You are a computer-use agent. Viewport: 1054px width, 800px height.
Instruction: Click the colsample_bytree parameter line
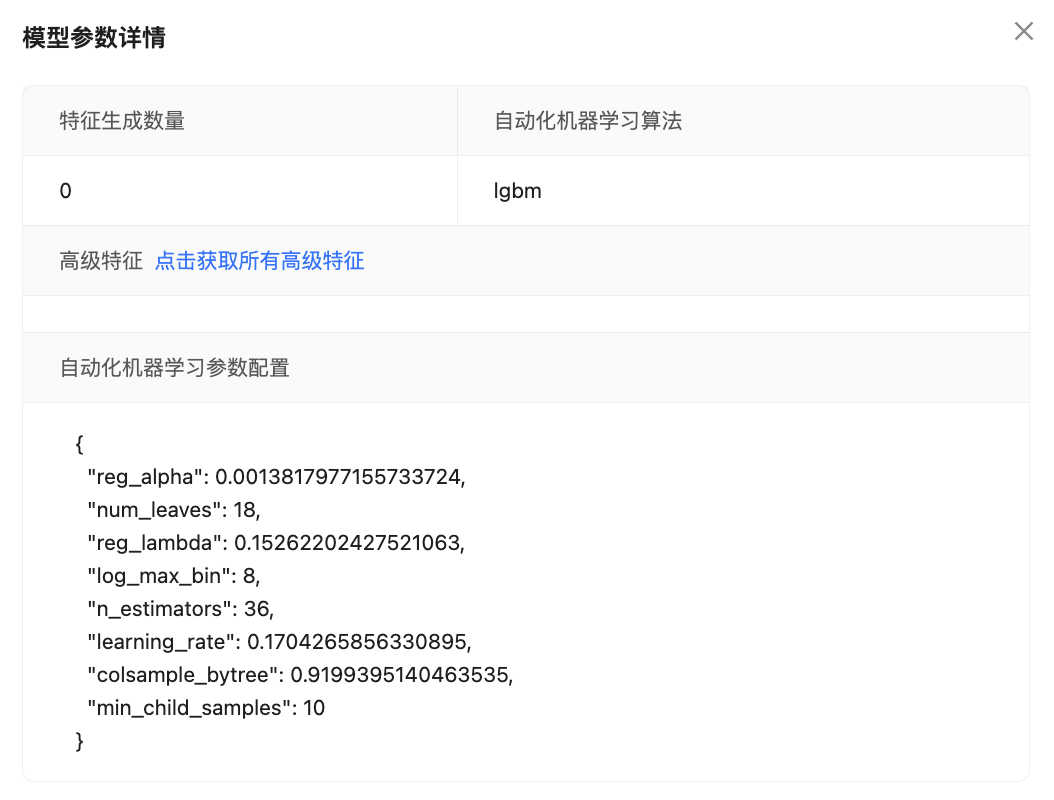click(x=300, y=675)
